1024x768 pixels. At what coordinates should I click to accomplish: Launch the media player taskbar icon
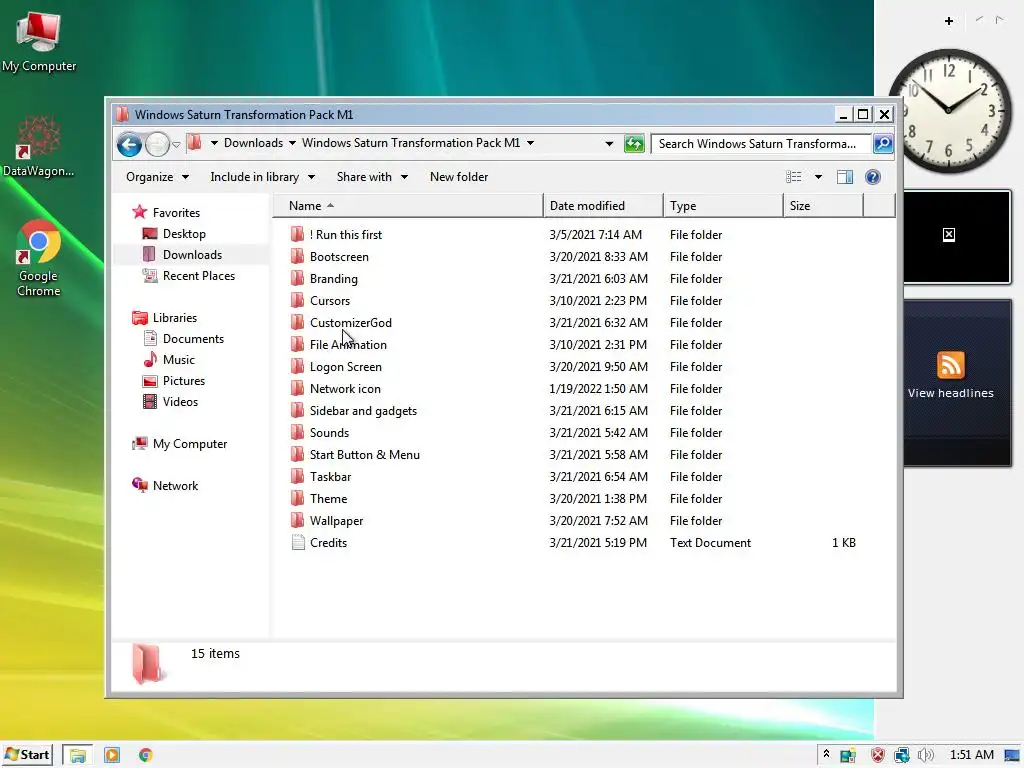[112, 756]
